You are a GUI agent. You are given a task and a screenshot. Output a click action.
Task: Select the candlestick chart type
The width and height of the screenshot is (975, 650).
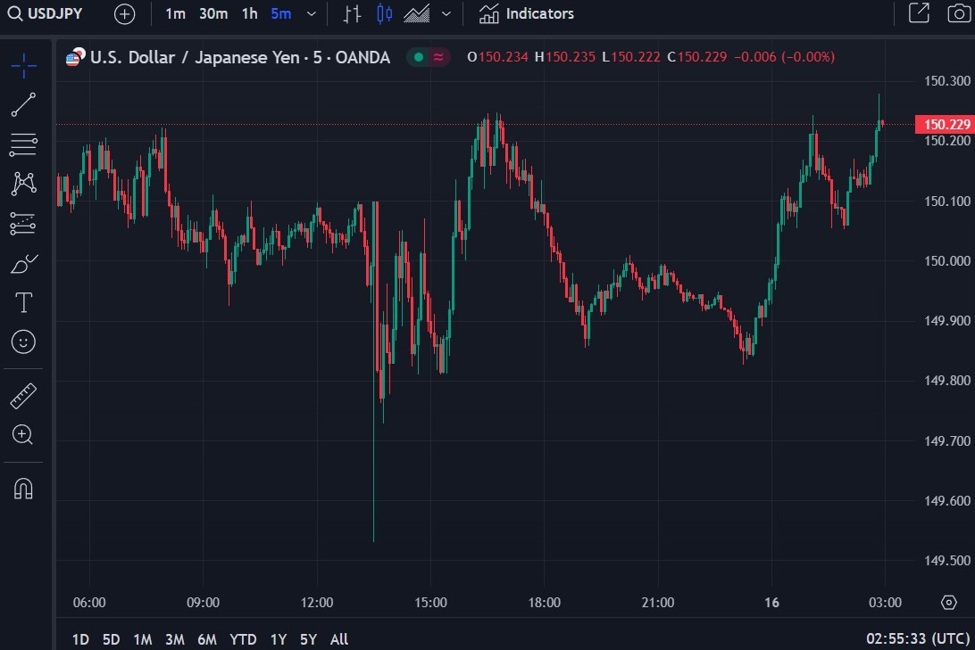(384, 14)
